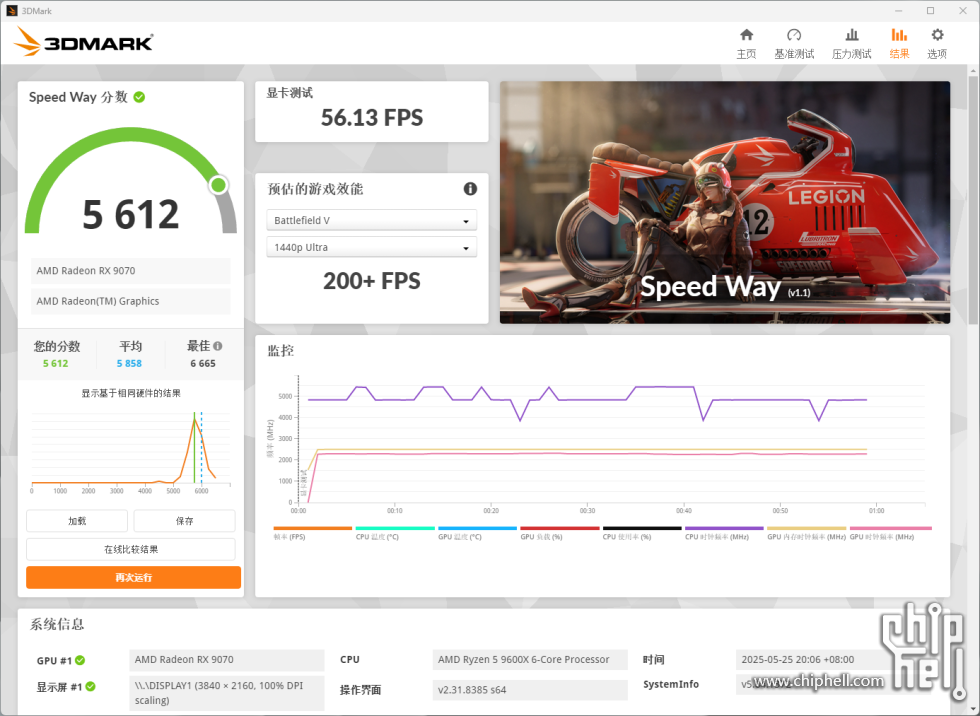Minimize the 3DMark window
Viewport: 980px width, 716px height.
point(899,11)
